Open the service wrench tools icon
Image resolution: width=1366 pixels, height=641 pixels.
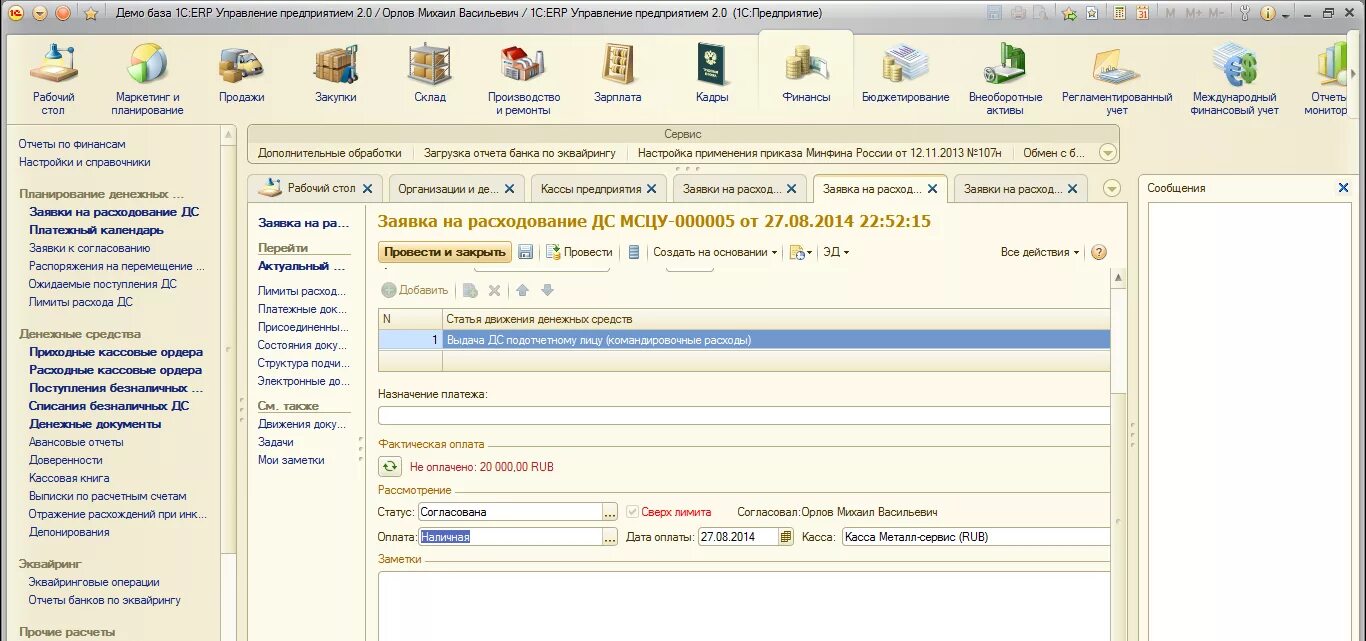[x=1244, y=13]
